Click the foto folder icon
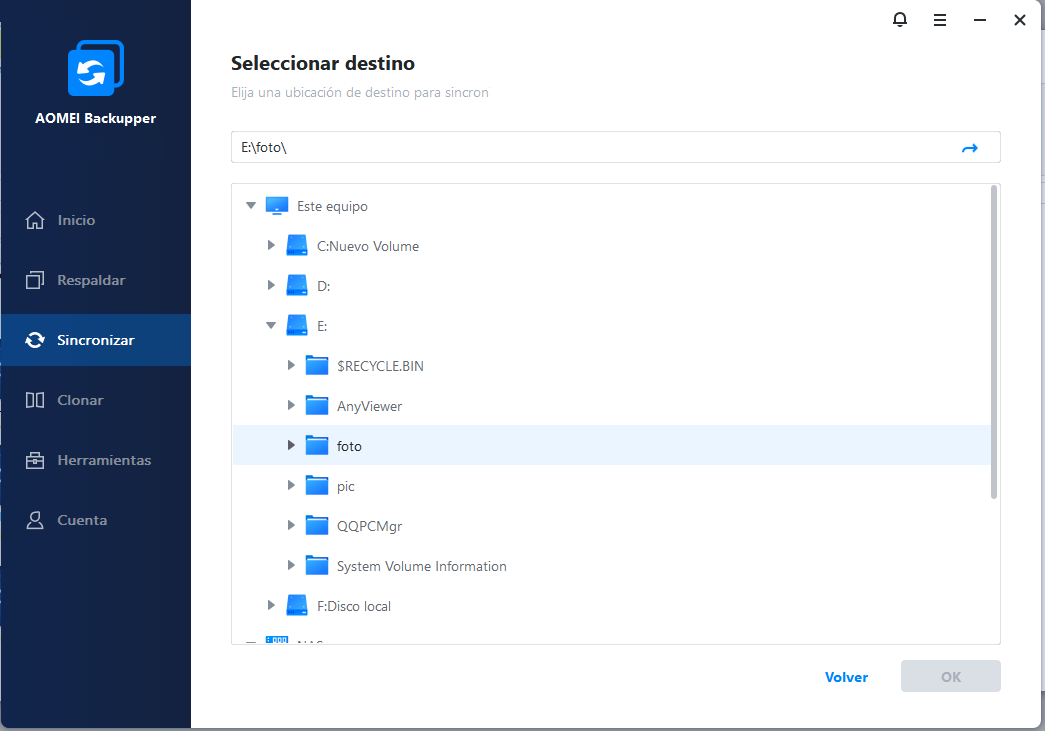1045x731 pixels. (317, 446)
